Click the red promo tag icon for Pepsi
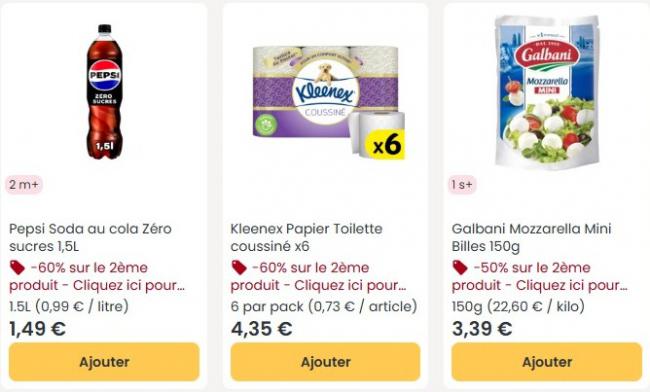The width and height of the screenshot is (650, 392). pyautogui.click(x=17, y=268)
